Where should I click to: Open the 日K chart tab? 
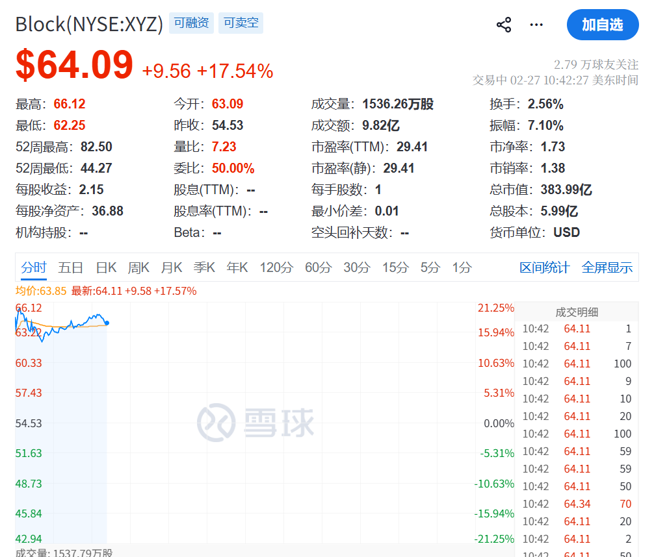coord(106,267)
